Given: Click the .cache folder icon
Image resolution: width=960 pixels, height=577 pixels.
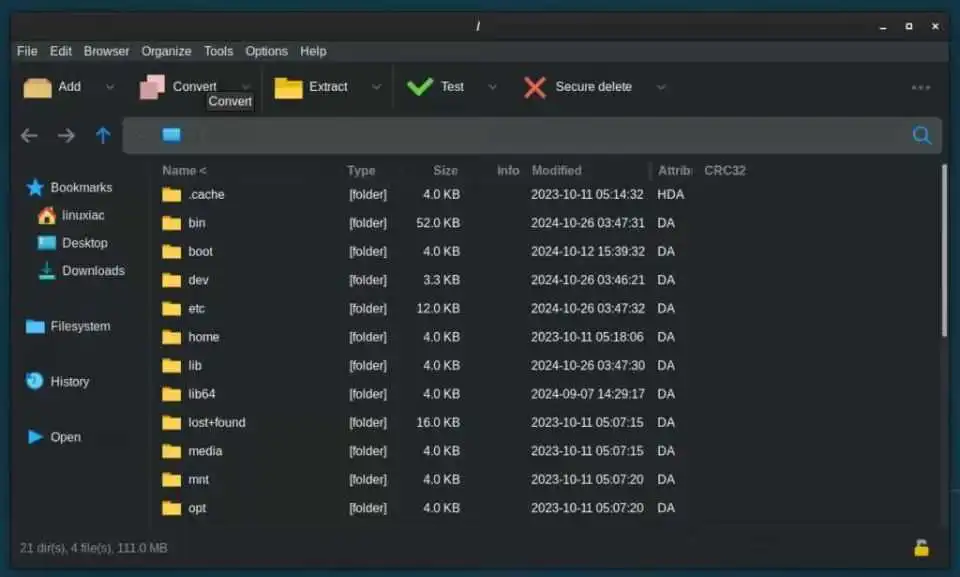Looking at the screenshot, I should [x=171, y=195].
